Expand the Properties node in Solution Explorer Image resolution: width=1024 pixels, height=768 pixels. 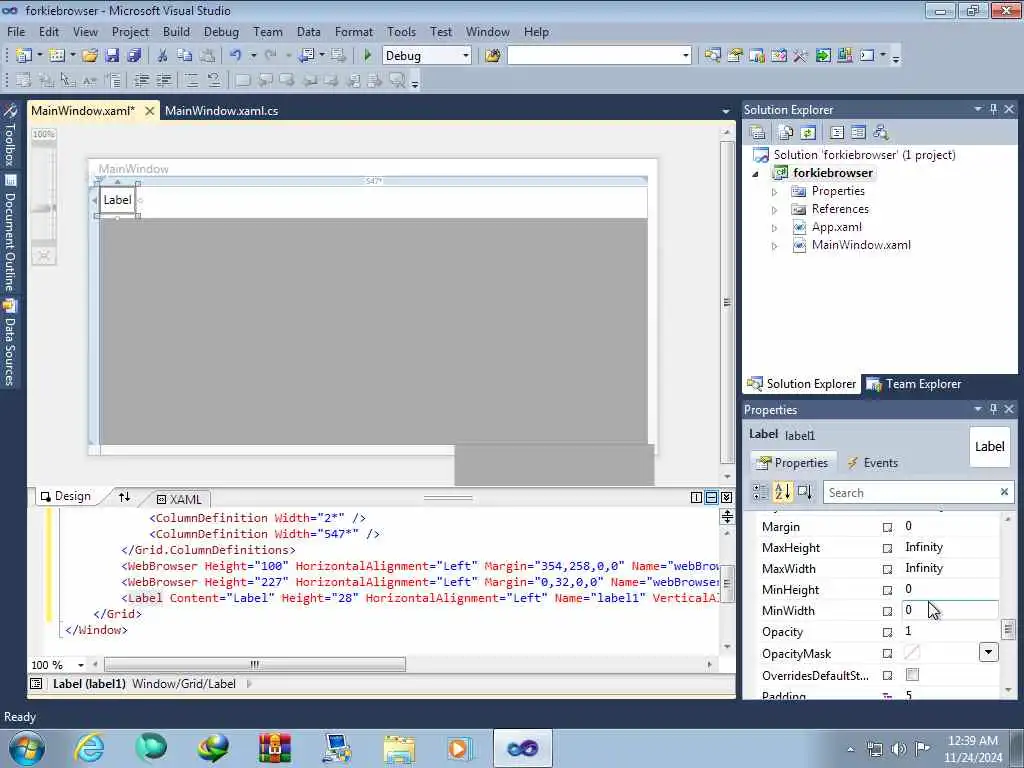(775, 192)
